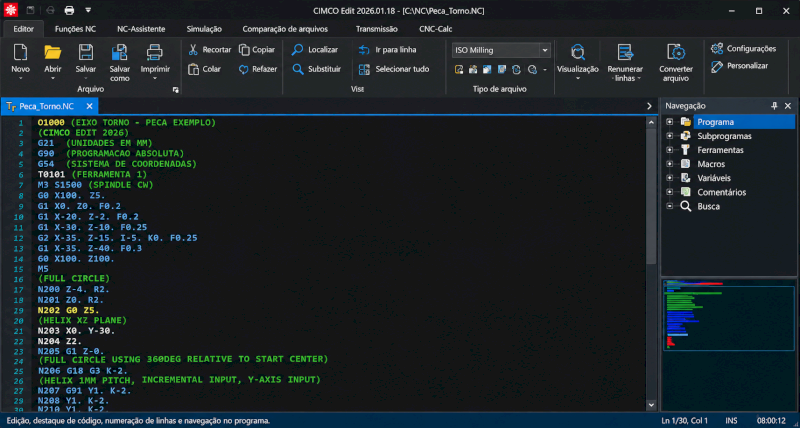
Task: Expand the Ferramentas tree node
Action: pos(669,150)
